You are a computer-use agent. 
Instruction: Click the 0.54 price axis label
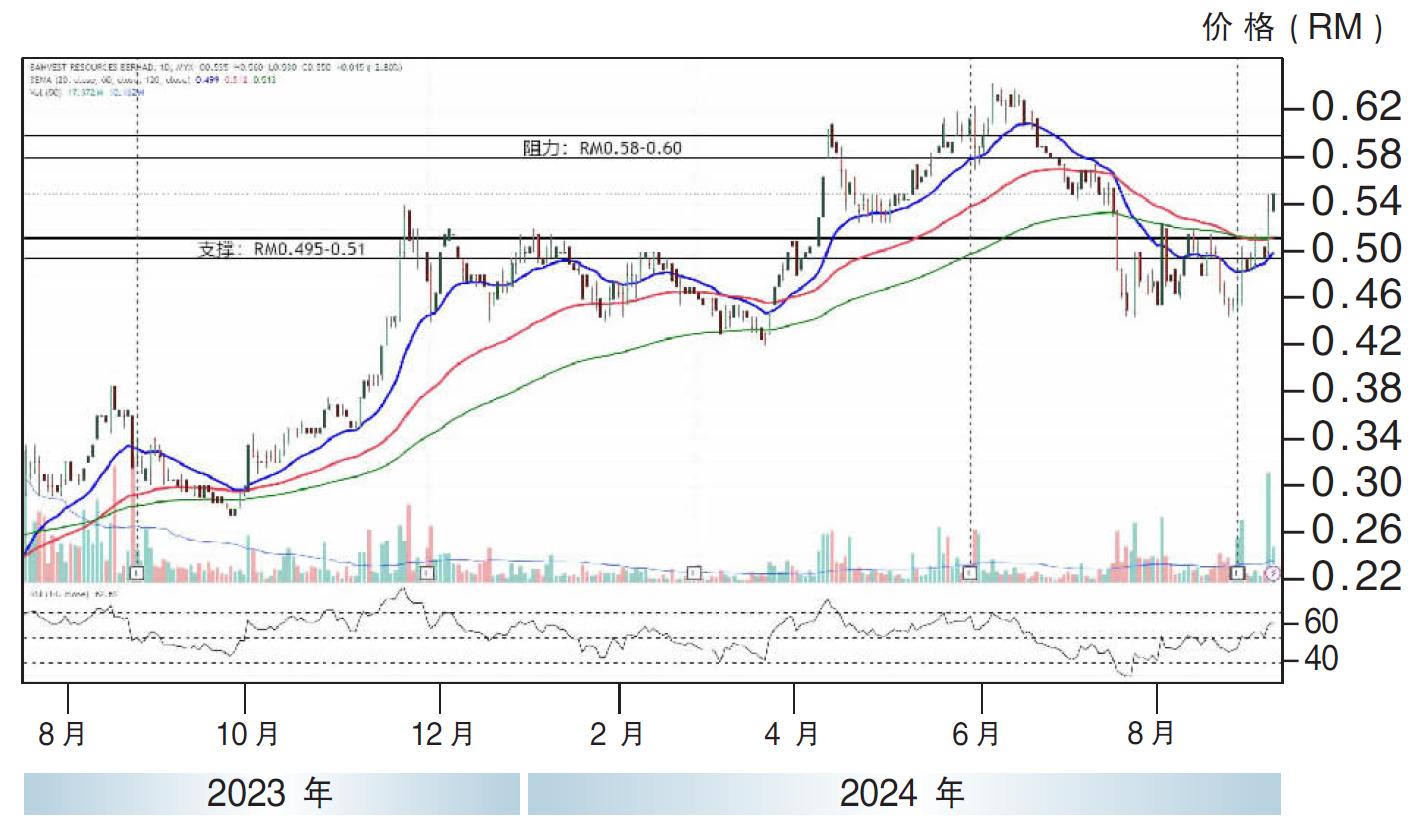[1355, 202]
